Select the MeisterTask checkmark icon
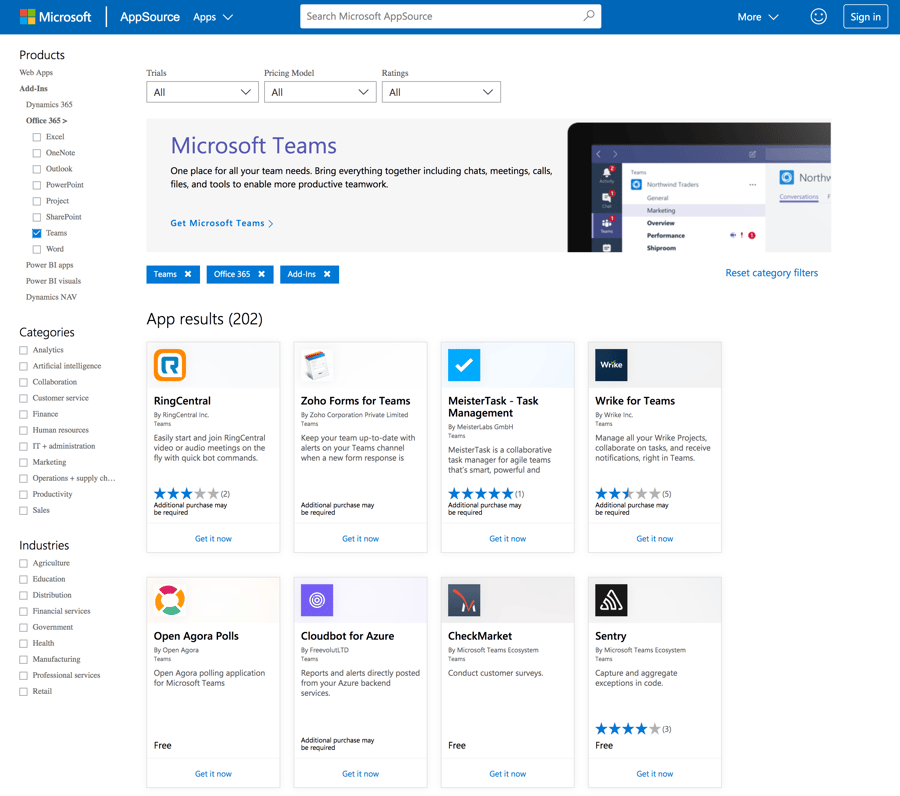900x796 pixels. (x=464, y=365)
